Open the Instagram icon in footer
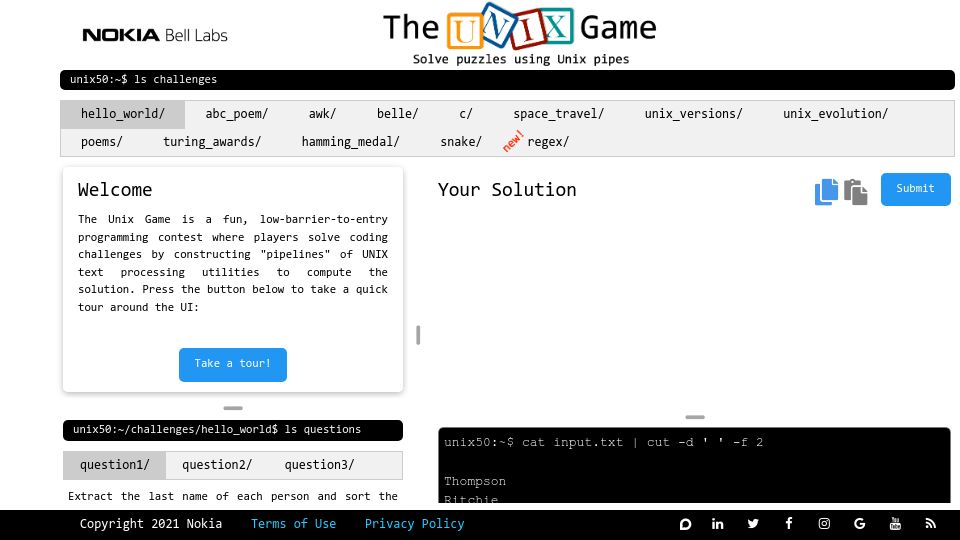Image resolution: width=960 pixels, height=540 pixels. coord(824,523)
